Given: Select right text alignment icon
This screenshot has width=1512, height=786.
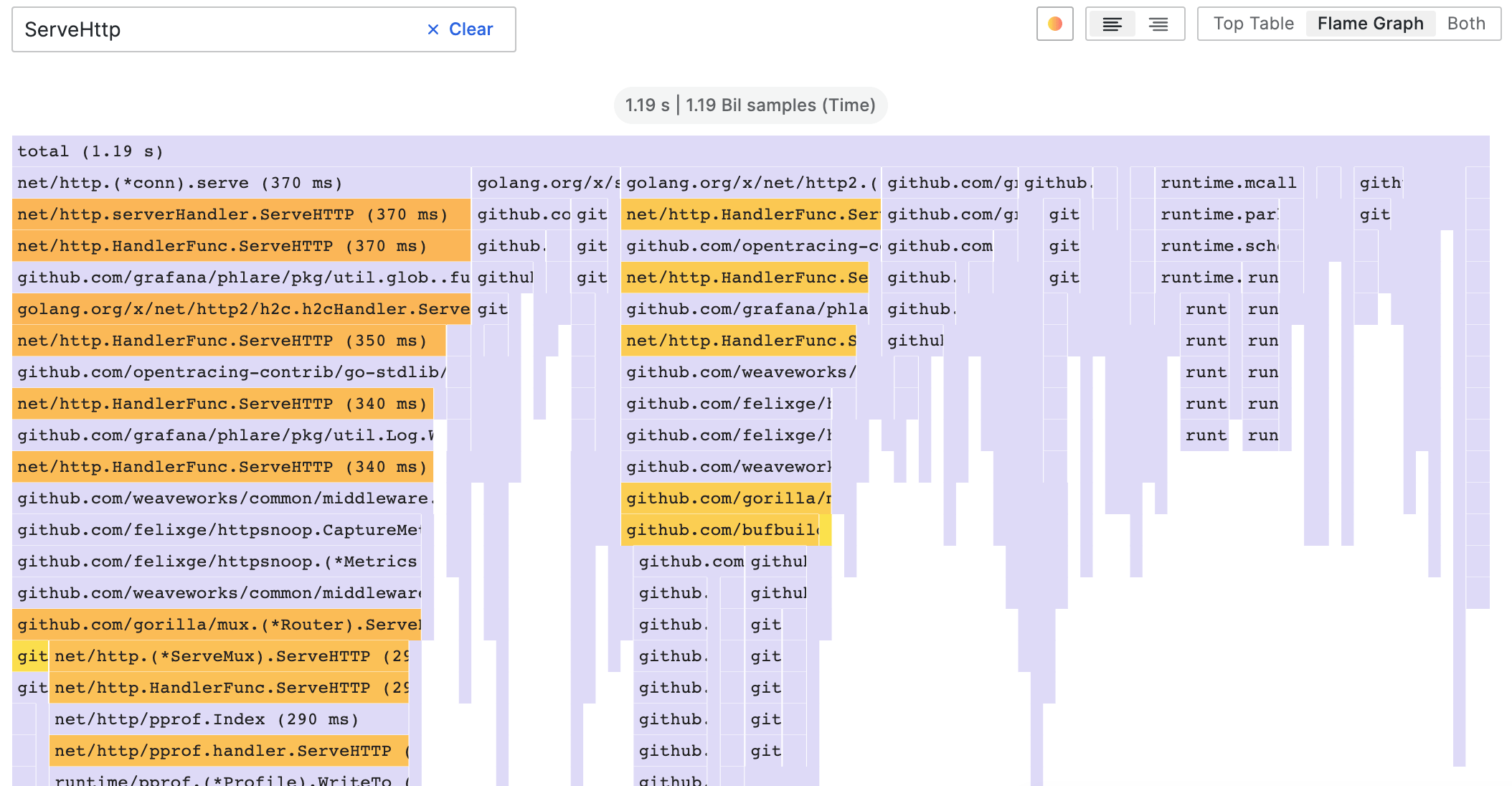Looking at the screenshot, I should point(1158,24).
